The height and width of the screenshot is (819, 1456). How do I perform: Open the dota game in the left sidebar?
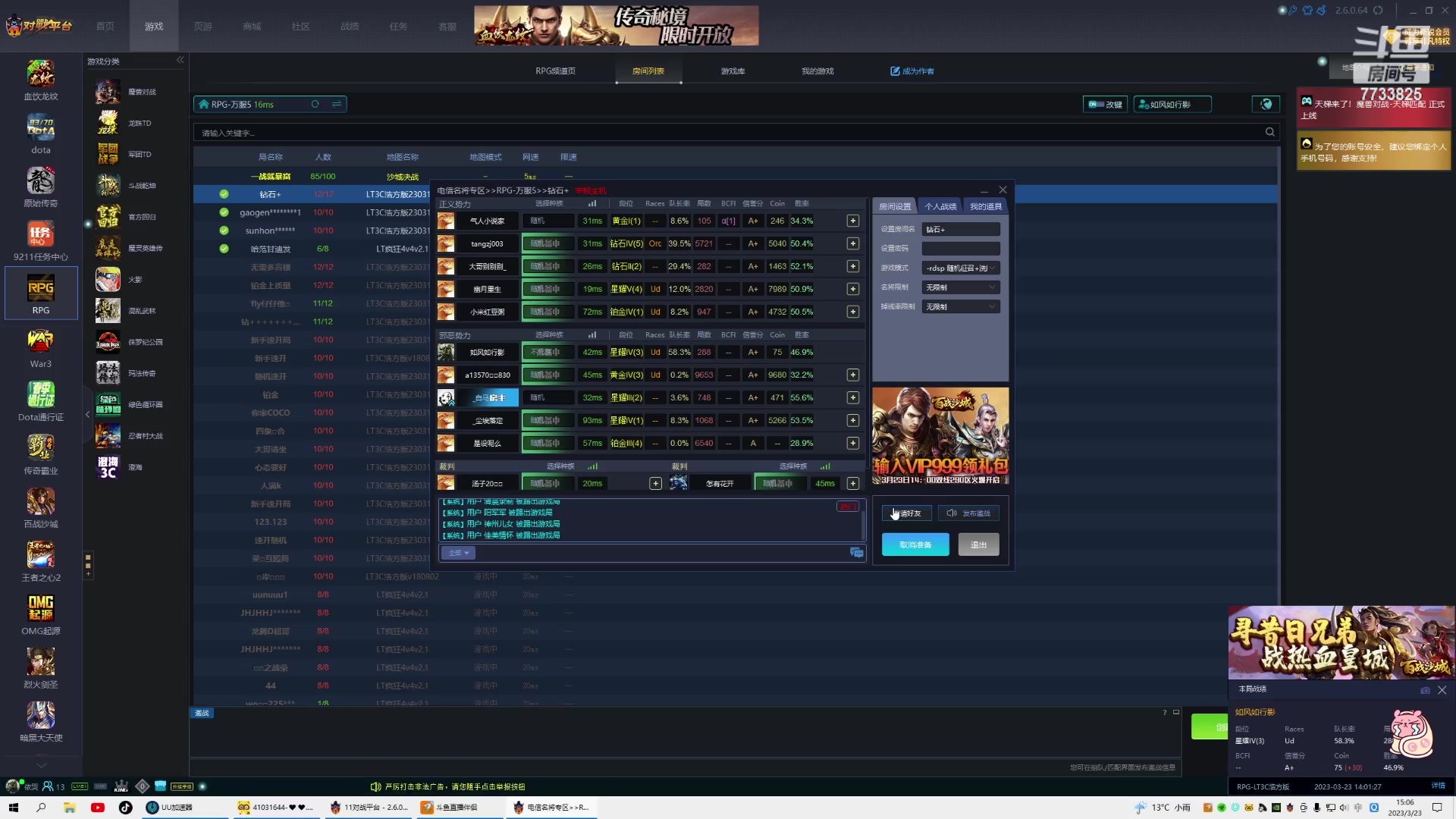tap(41, 135)
